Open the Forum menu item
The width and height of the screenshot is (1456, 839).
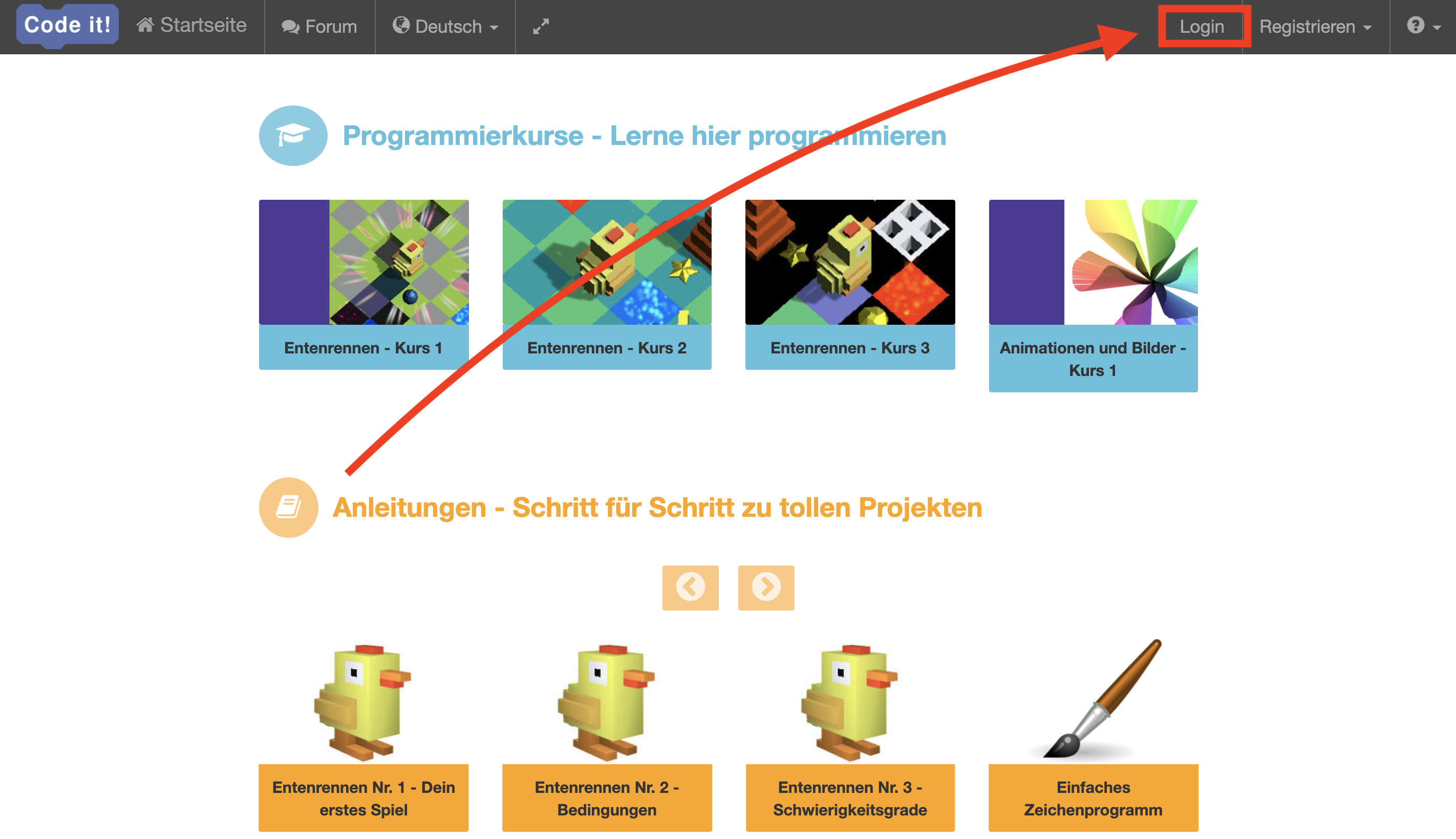319,27
